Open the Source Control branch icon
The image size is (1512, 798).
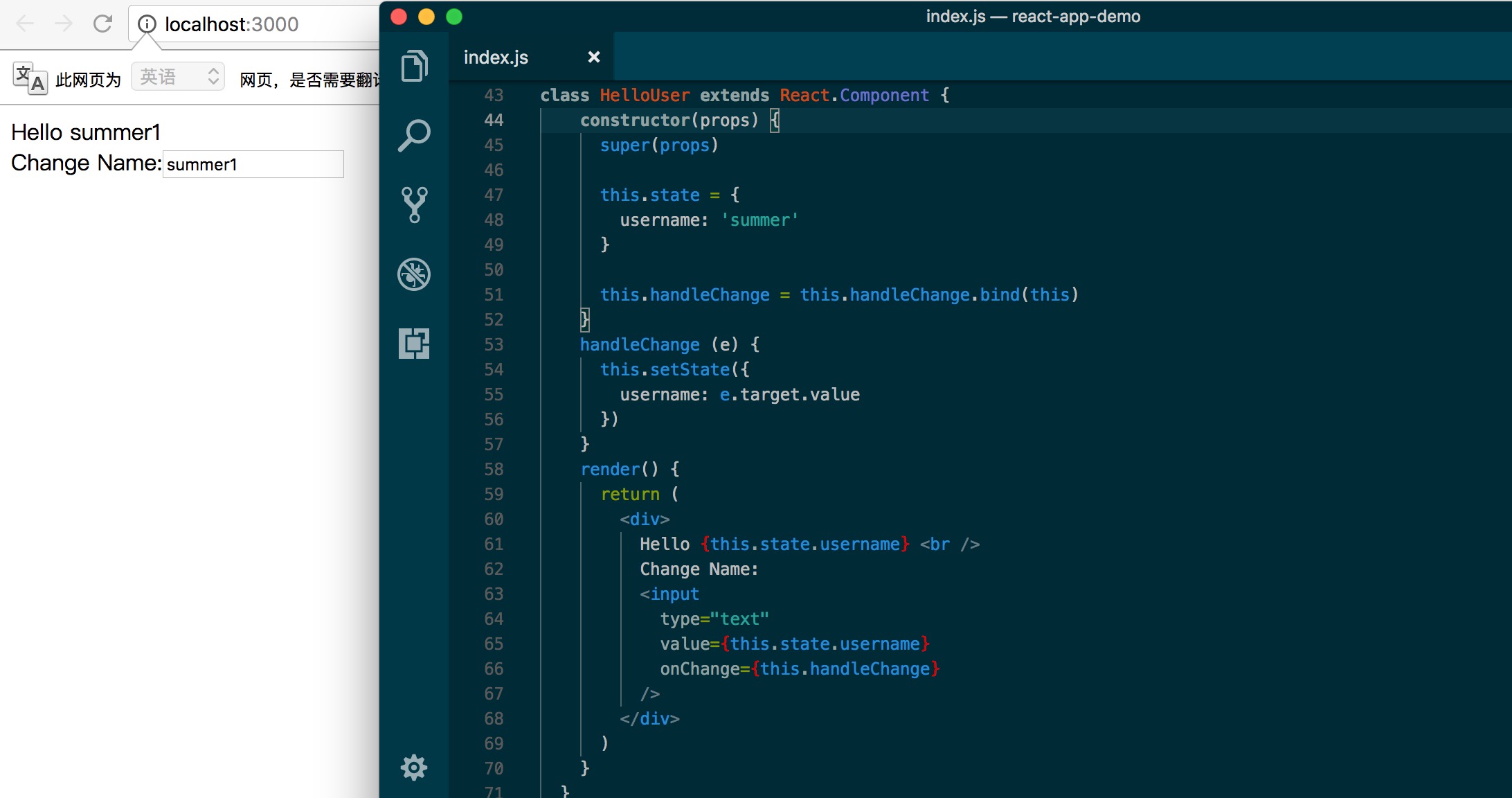[414, 205]
